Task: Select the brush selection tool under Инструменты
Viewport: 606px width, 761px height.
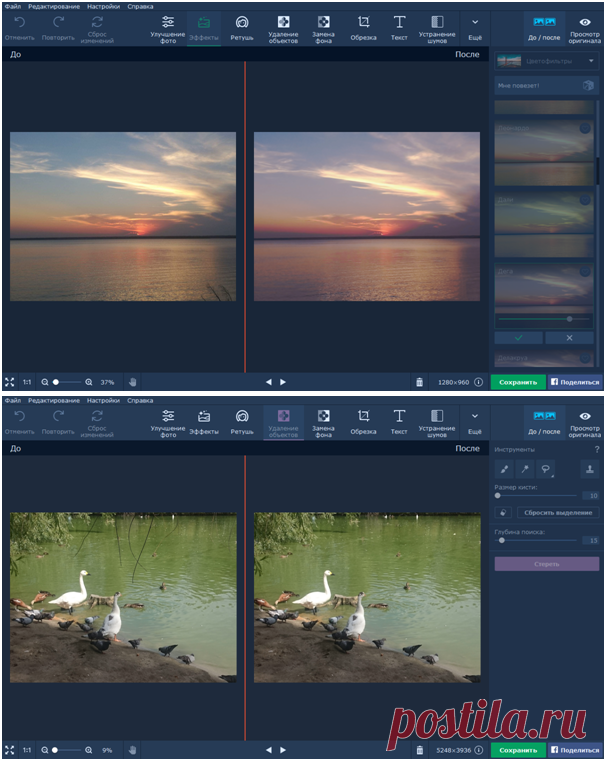Action: [x=504, y=469]
